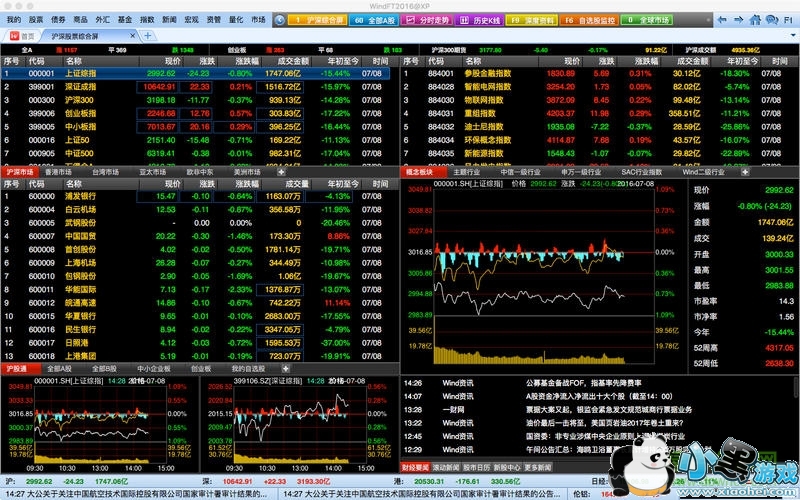Open the F9 深度资料 shortcut

point(531,20)
